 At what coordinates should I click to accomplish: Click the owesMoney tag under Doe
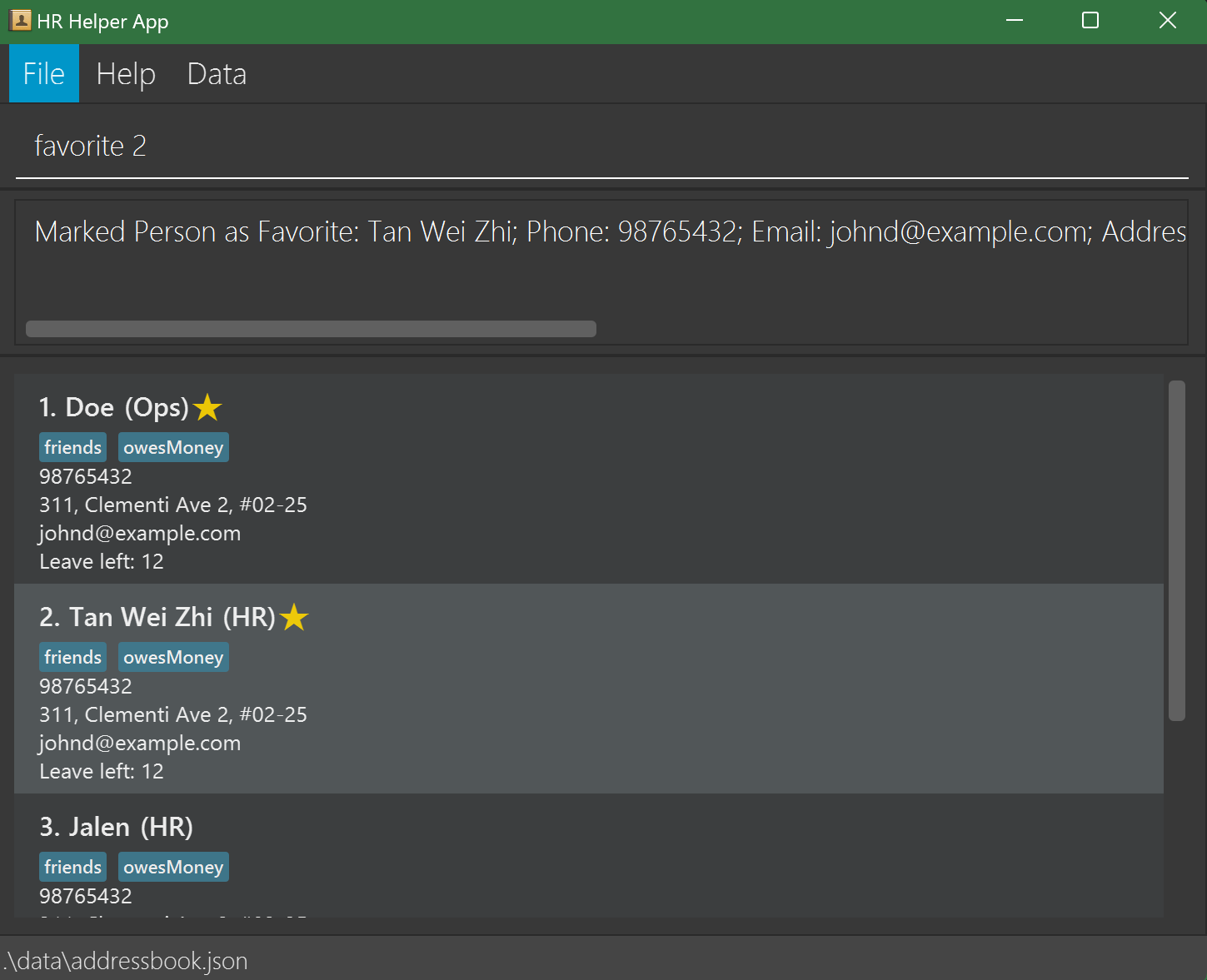pos(173,448)
